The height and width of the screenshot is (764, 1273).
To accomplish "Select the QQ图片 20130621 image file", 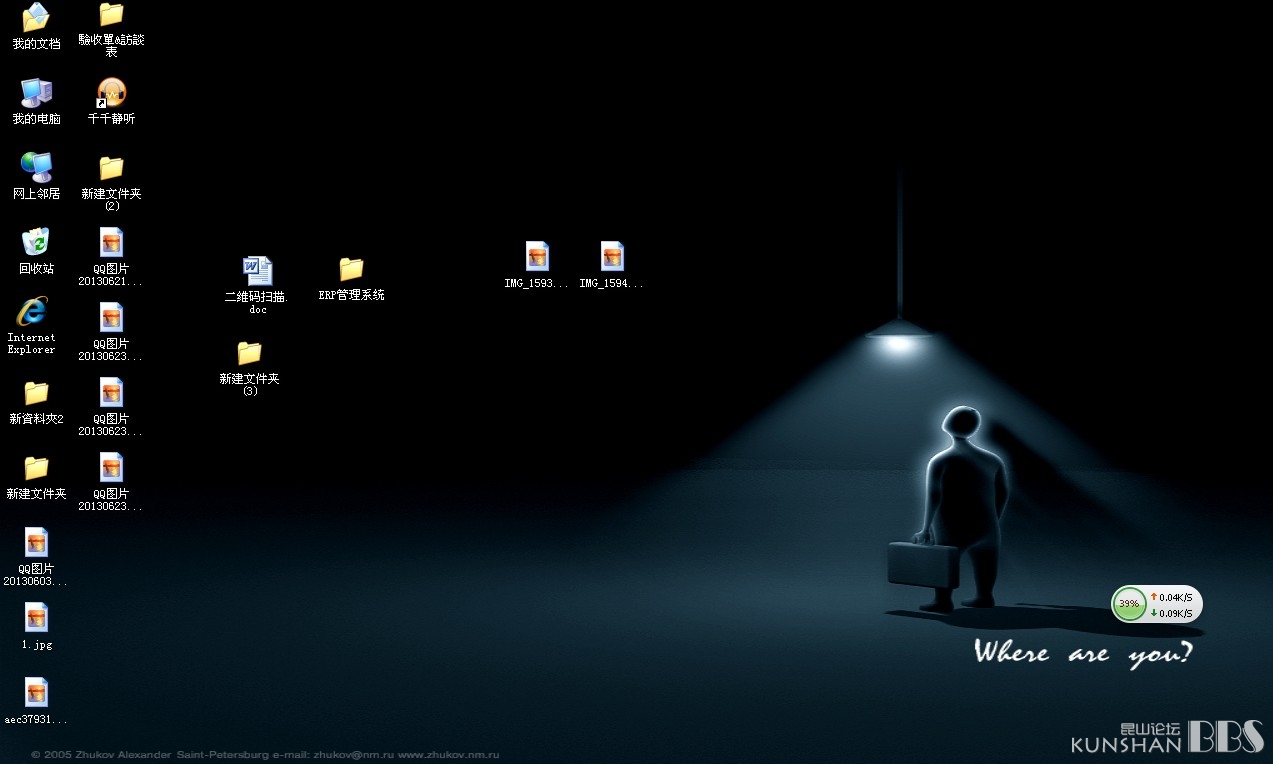I will pos(111,243).
